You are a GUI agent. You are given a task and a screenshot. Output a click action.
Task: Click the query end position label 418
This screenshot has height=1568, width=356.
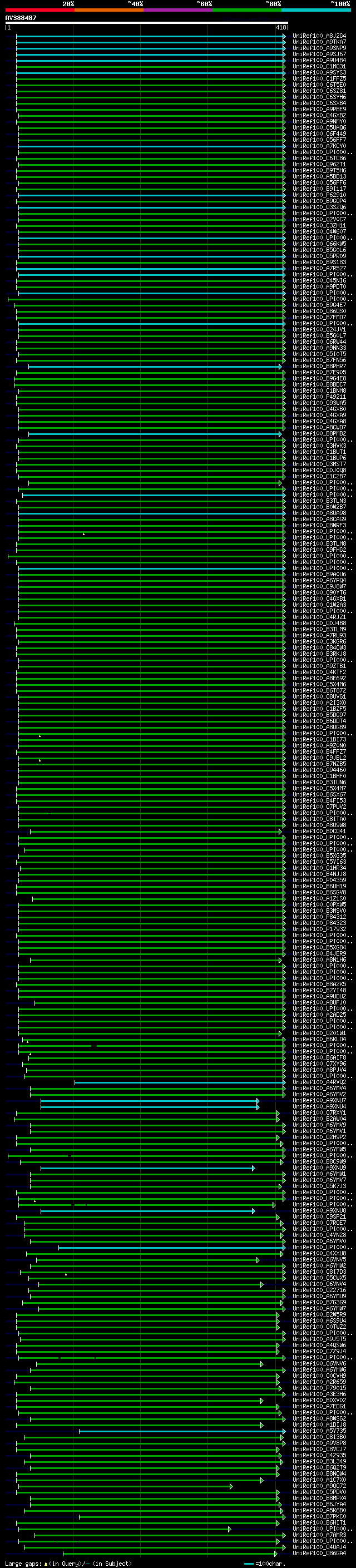click(280, 27)
